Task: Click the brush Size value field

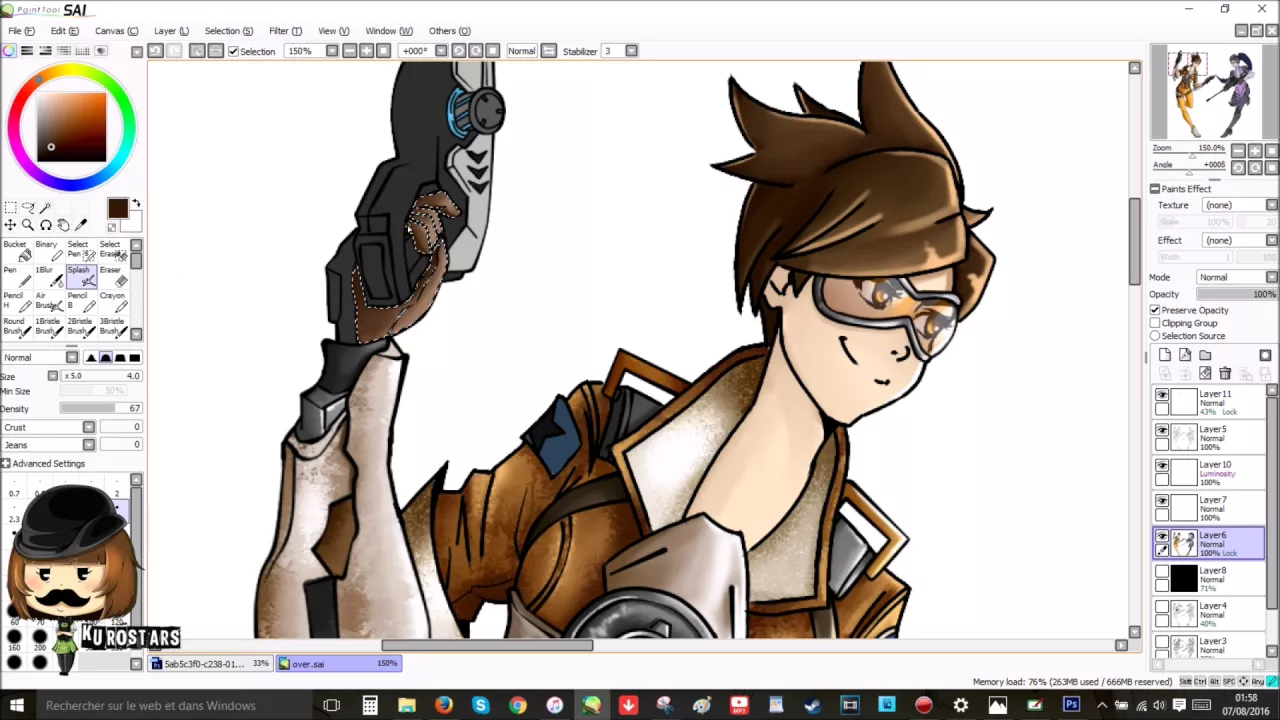Action: pyautogui.click(x=102, y=376)
